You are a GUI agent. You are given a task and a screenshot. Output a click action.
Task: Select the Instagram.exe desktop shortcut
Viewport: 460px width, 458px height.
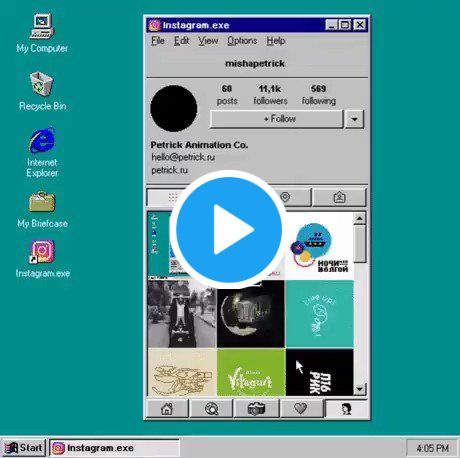tap(43, 259)
